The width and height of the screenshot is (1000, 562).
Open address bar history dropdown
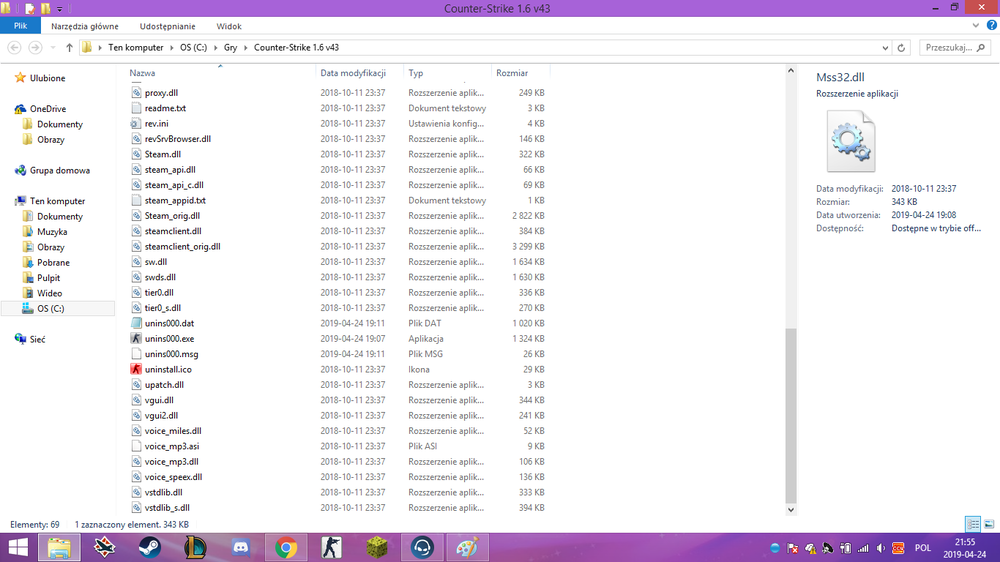pos(885,48)
